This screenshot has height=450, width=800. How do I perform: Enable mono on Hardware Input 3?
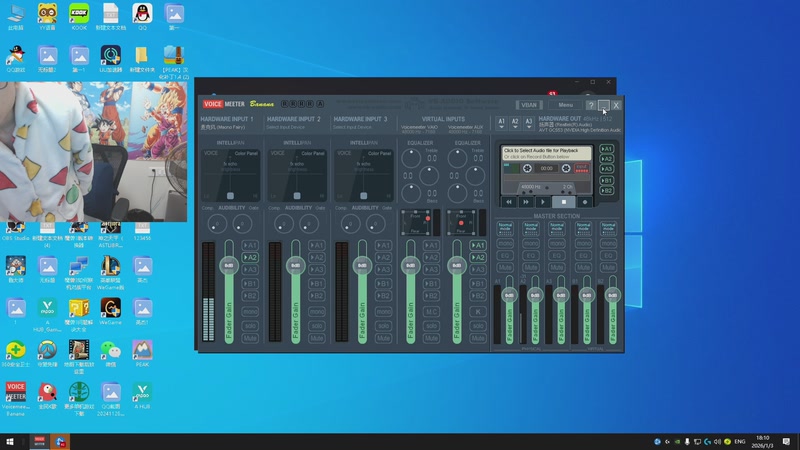pyautogui.click(x=383, y=311)
